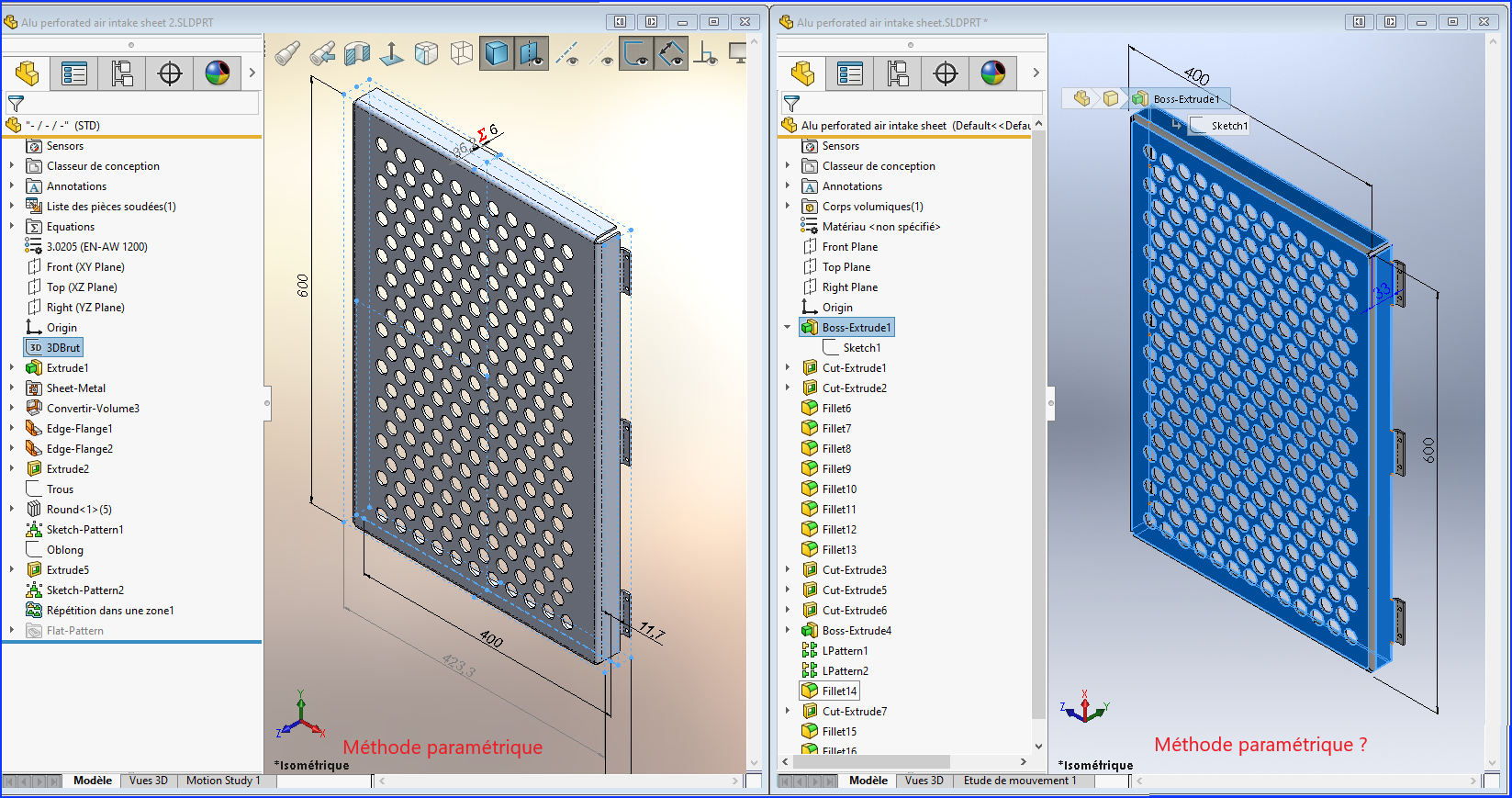Open ConfigurationManager tab in left window

coord(122,73)
